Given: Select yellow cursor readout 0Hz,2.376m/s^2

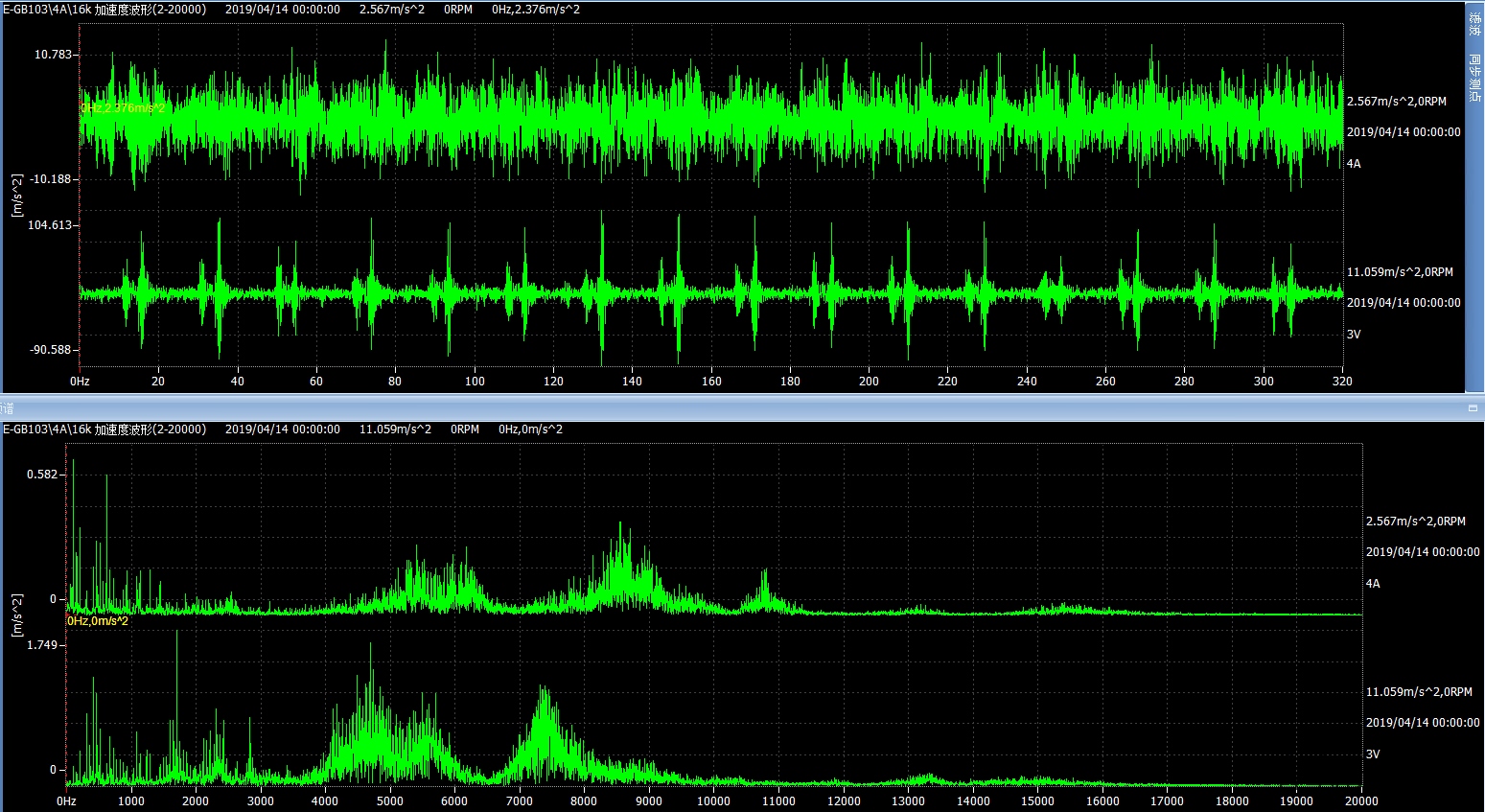Looking at the screenshot, I should (x=123, y=108).
